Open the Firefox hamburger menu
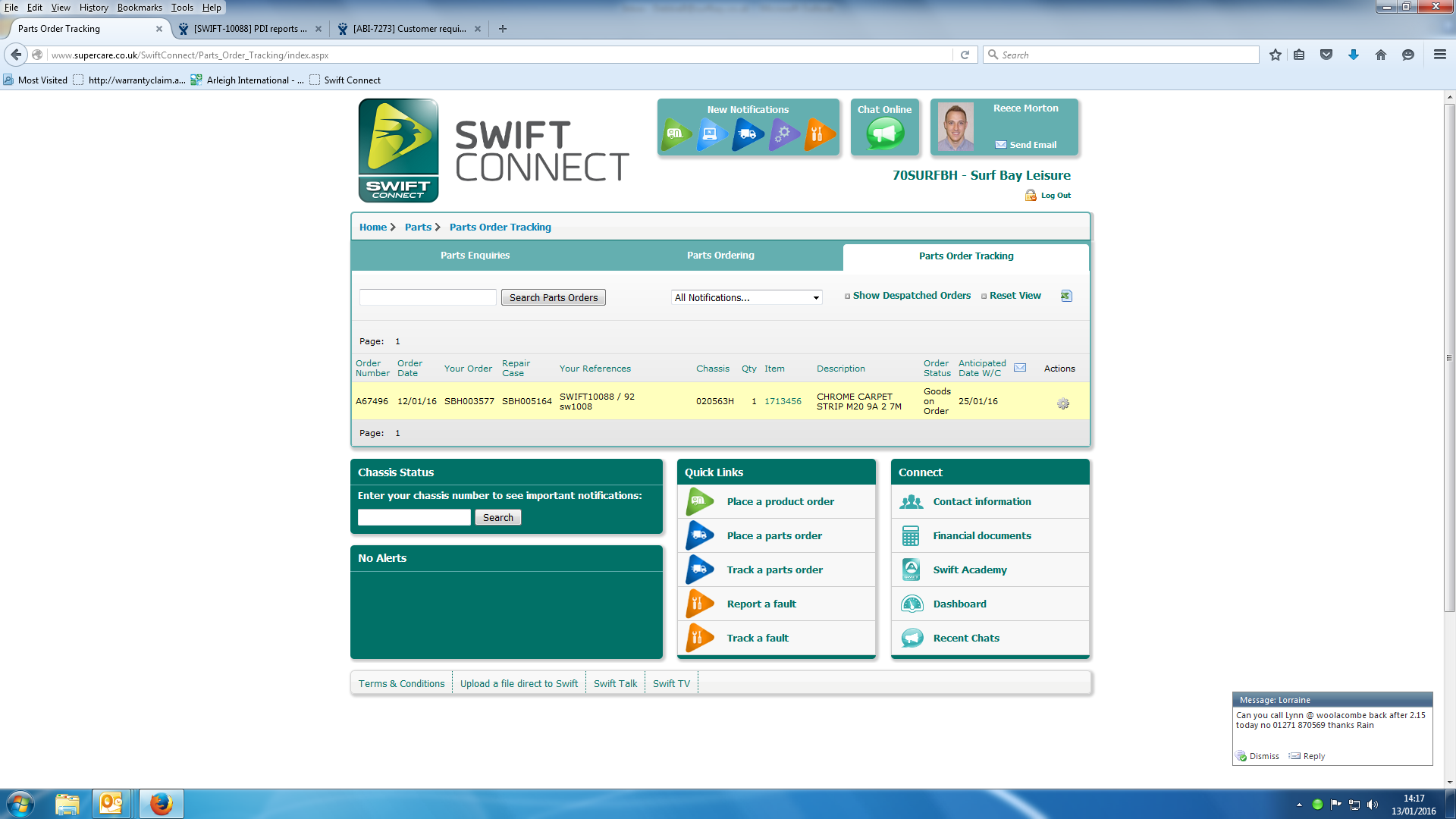This screenshot has height=819, width=1456. (x=1439, y=55)
